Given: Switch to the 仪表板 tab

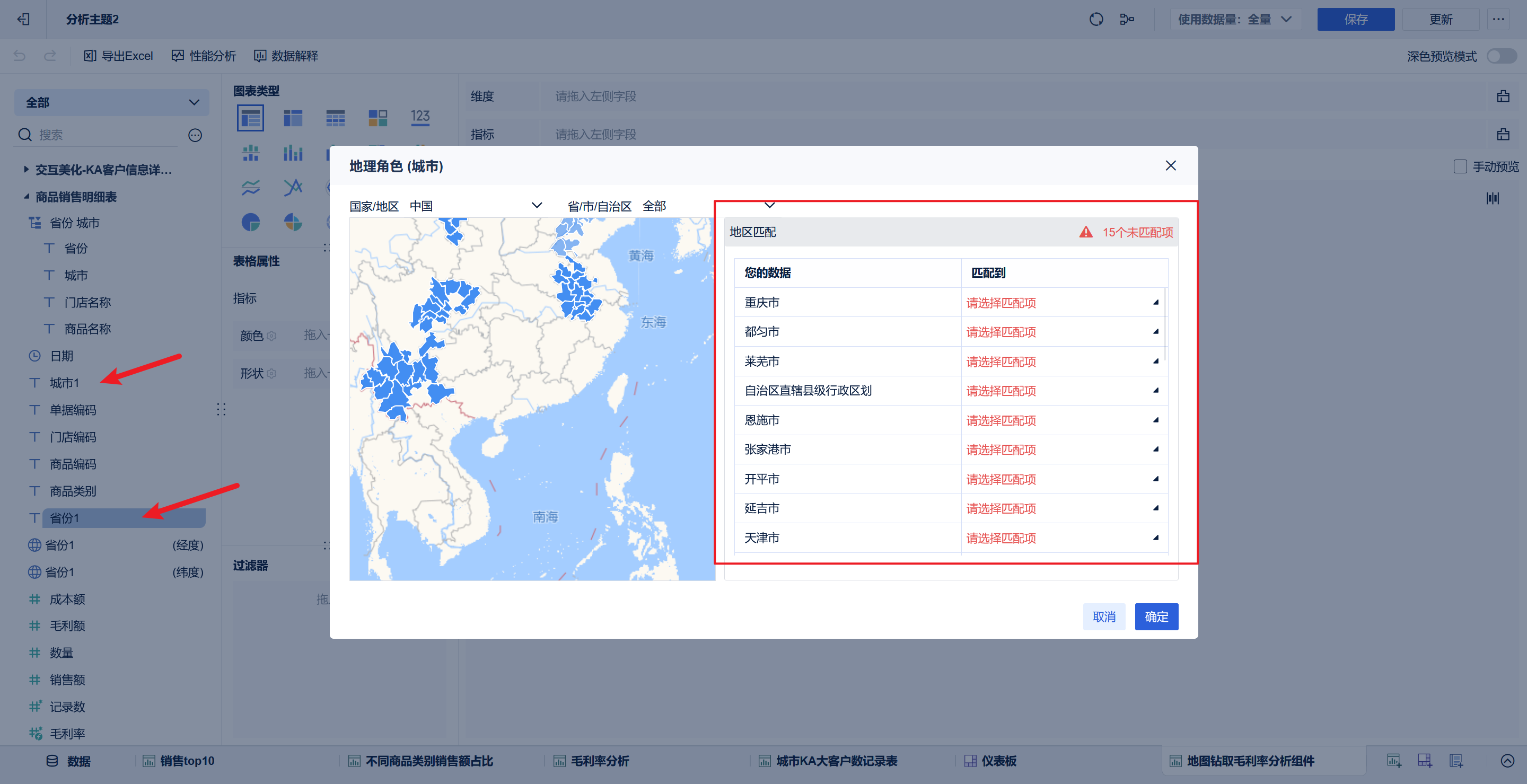Looking at the screenshot, I should (x=998, y=760).
